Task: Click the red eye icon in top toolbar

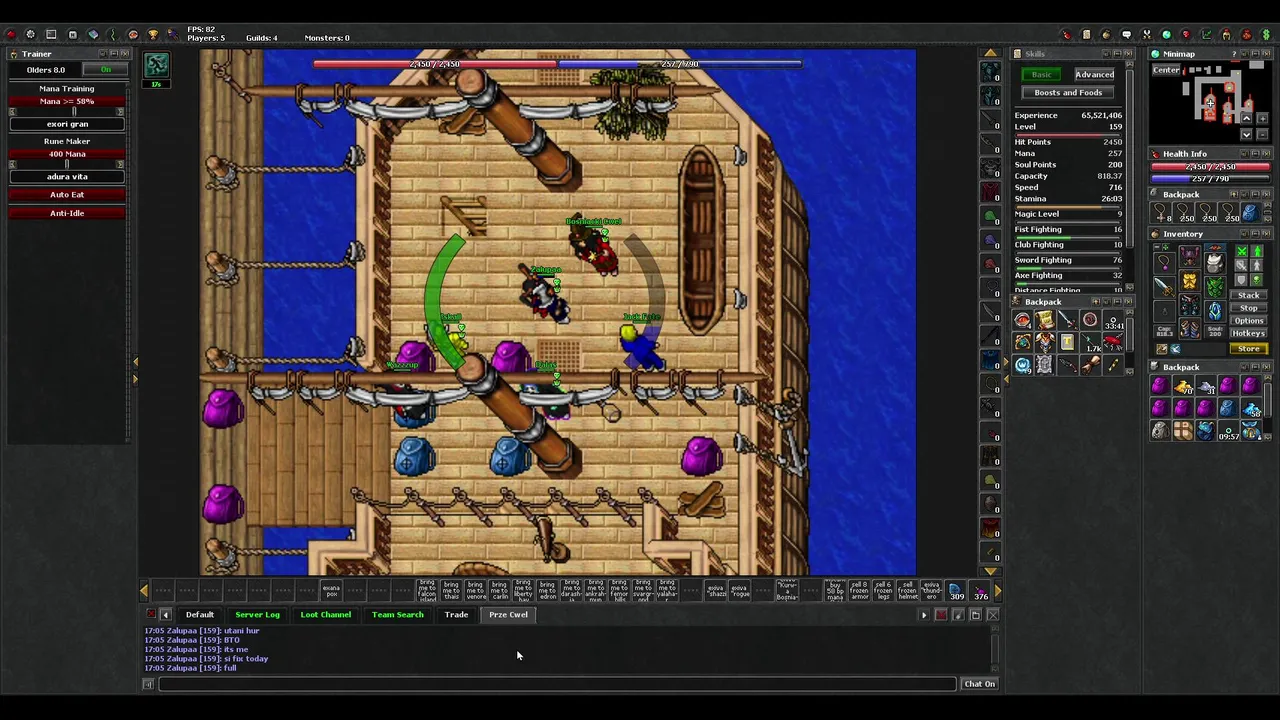Action: (133, 35)
